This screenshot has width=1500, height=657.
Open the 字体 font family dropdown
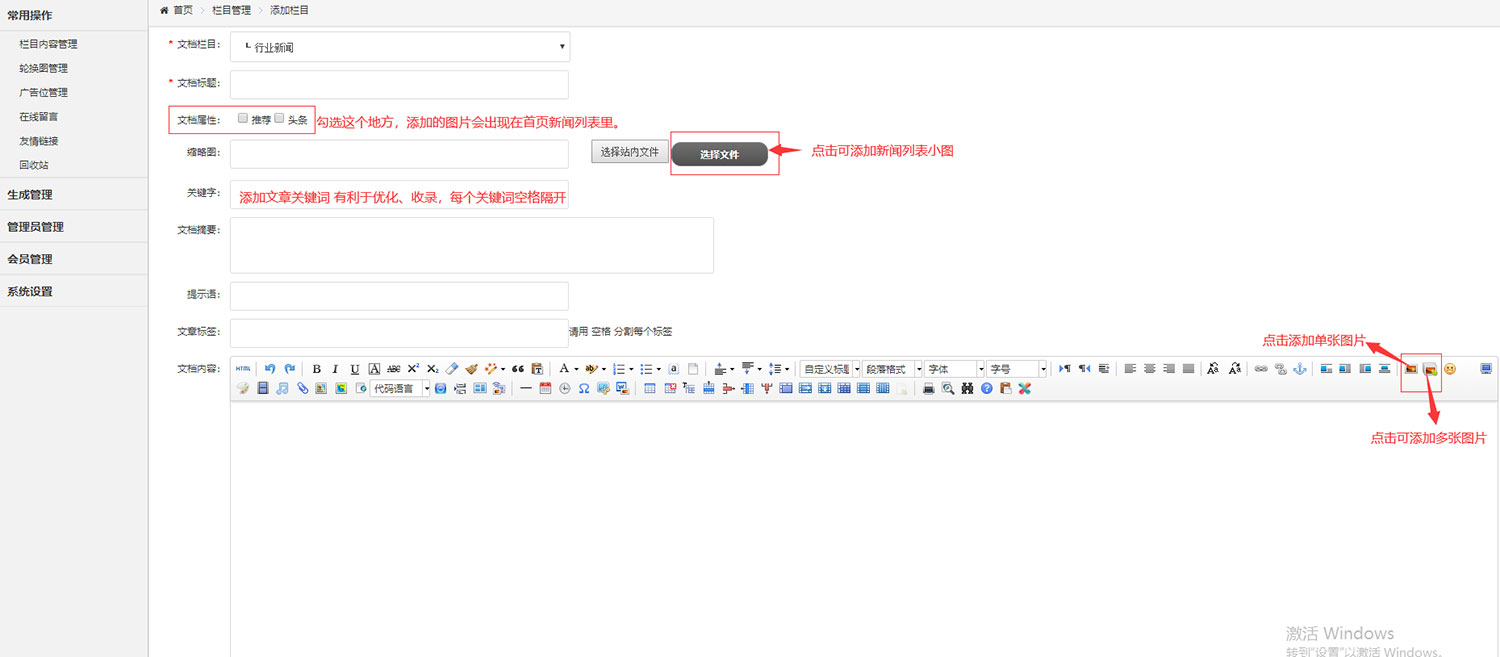pyautogui.click(x=950, y=368)
